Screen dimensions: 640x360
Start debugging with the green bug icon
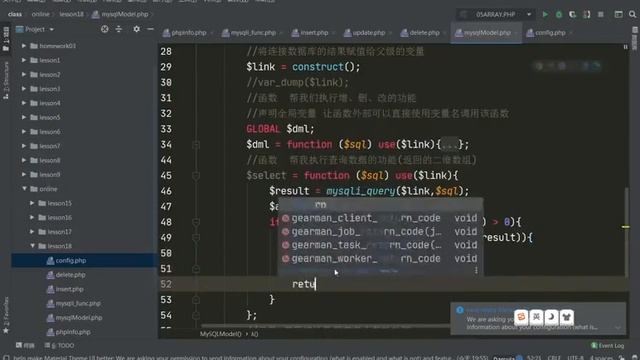click(x=559, y=14)
